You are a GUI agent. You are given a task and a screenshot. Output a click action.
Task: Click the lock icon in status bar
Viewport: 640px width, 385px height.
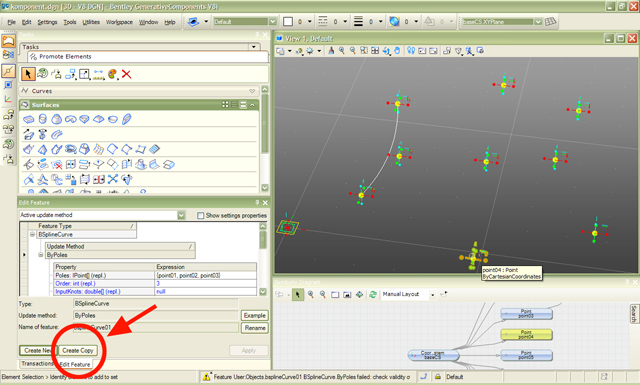pos(438,377)
